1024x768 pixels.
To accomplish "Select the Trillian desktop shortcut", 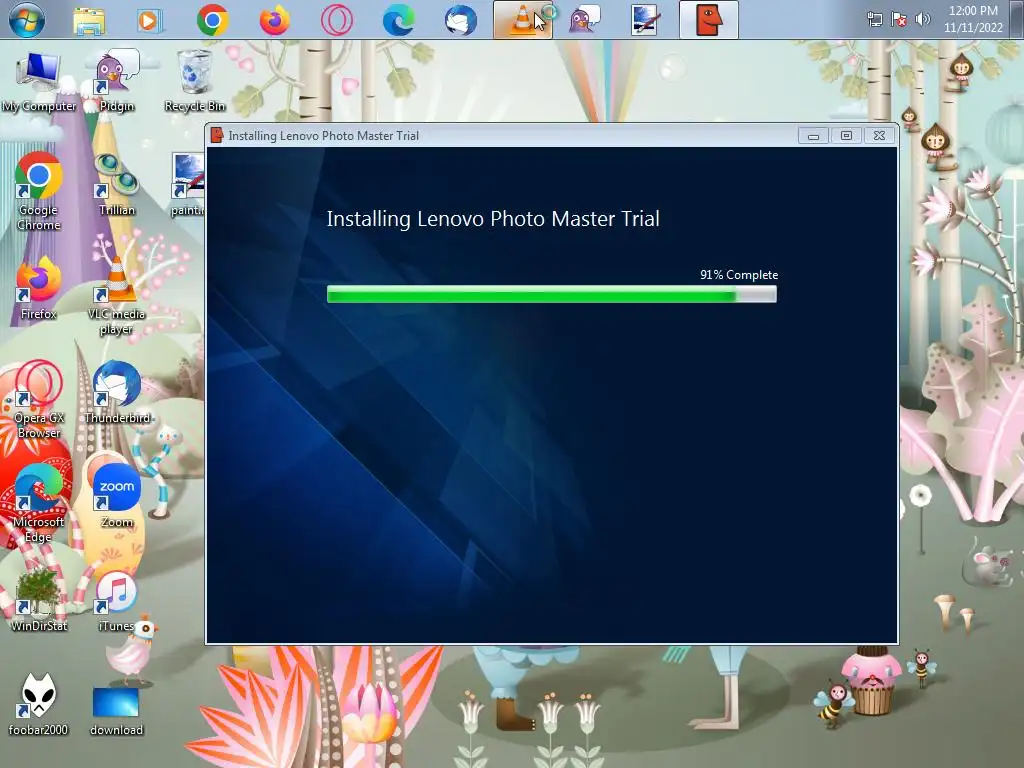I will tap(116, 185).
